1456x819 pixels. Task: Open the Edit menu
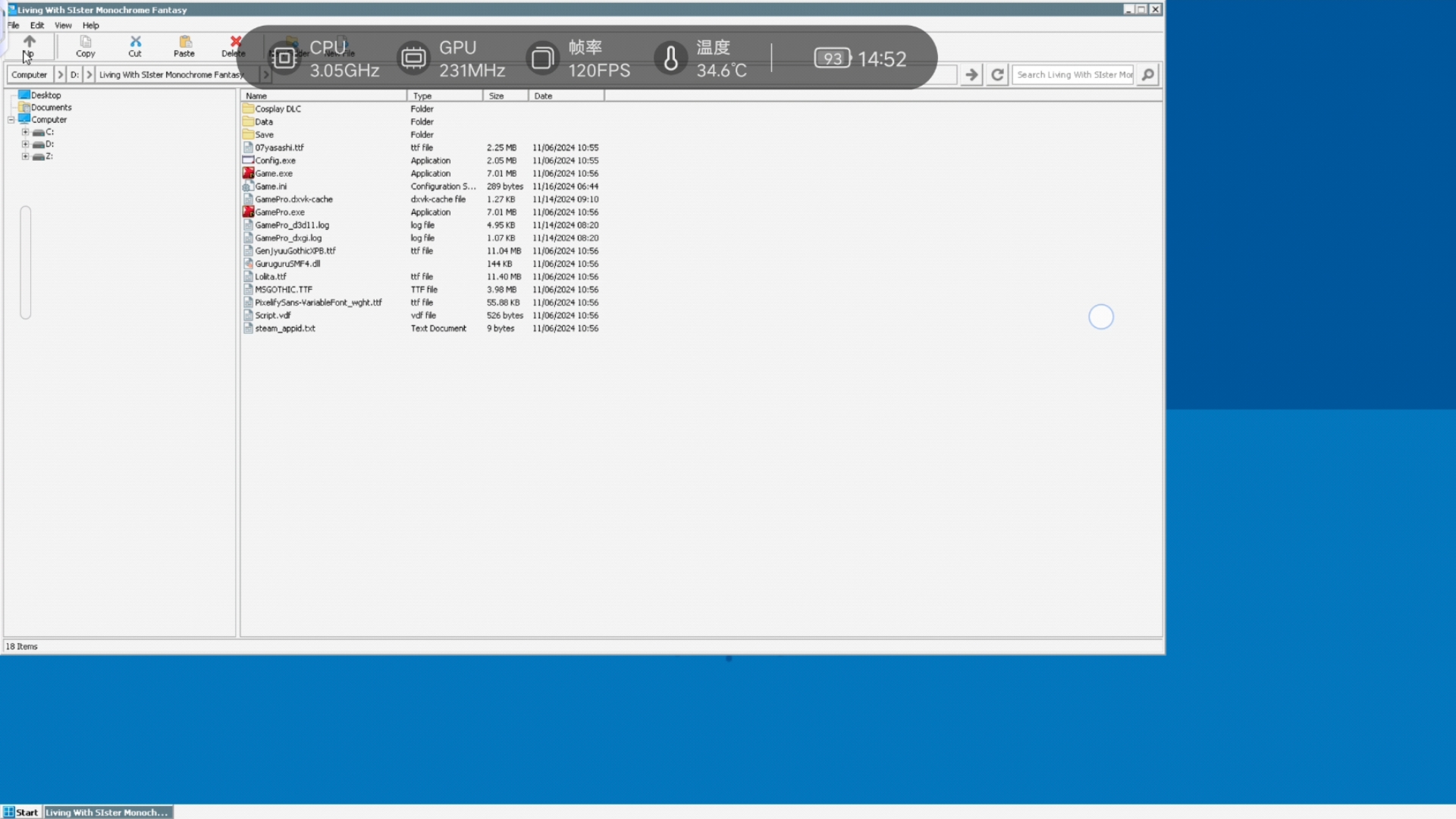(37, 25)
